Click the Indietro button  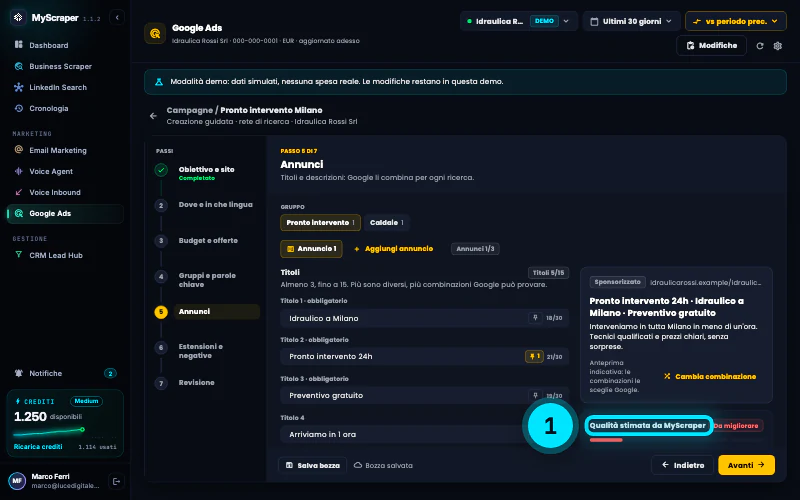click(x=682, y=465)
